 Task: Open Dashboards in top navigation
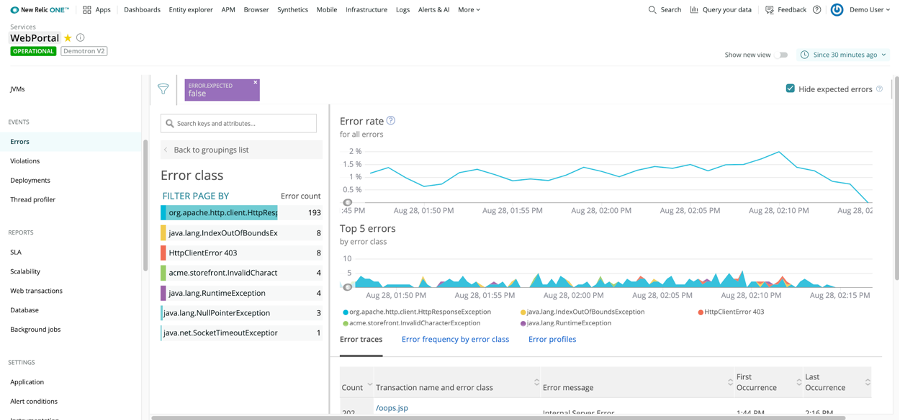click(142, 10)
